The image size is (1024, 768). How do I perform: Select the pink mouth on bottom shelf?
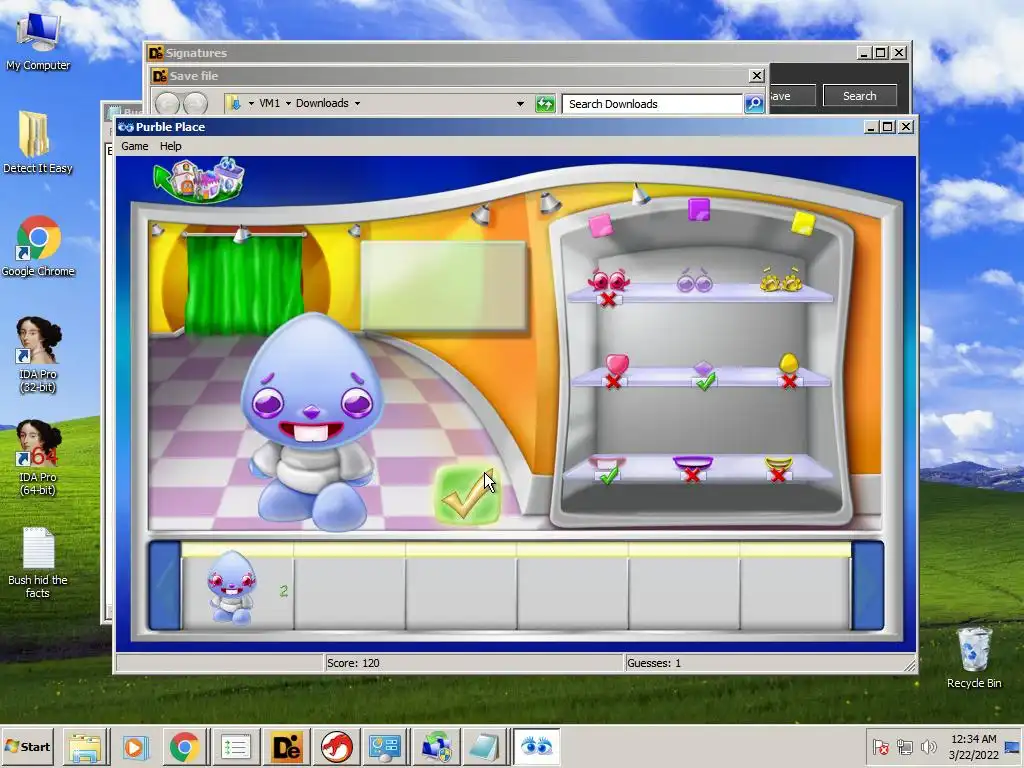[607, 463]
